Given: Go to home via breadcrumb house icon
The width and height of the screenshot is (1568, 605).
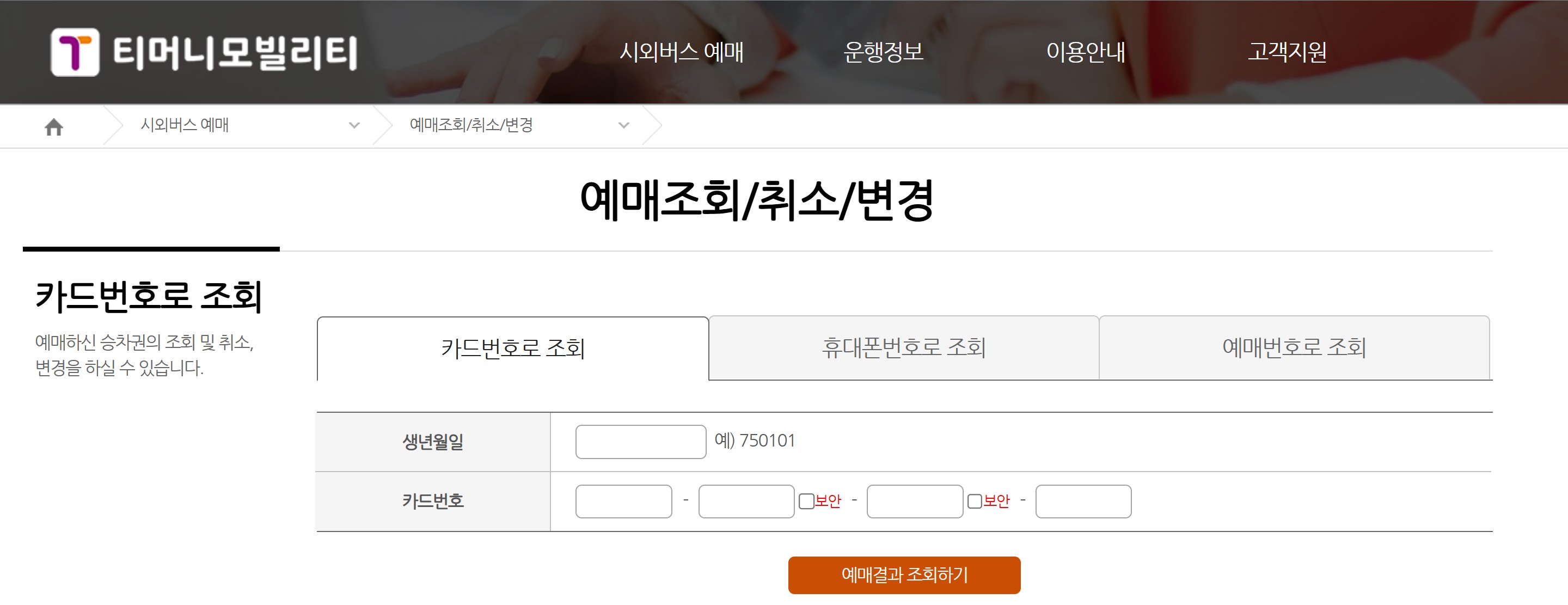Looking at the screenshot, I should tap(53, 126).
